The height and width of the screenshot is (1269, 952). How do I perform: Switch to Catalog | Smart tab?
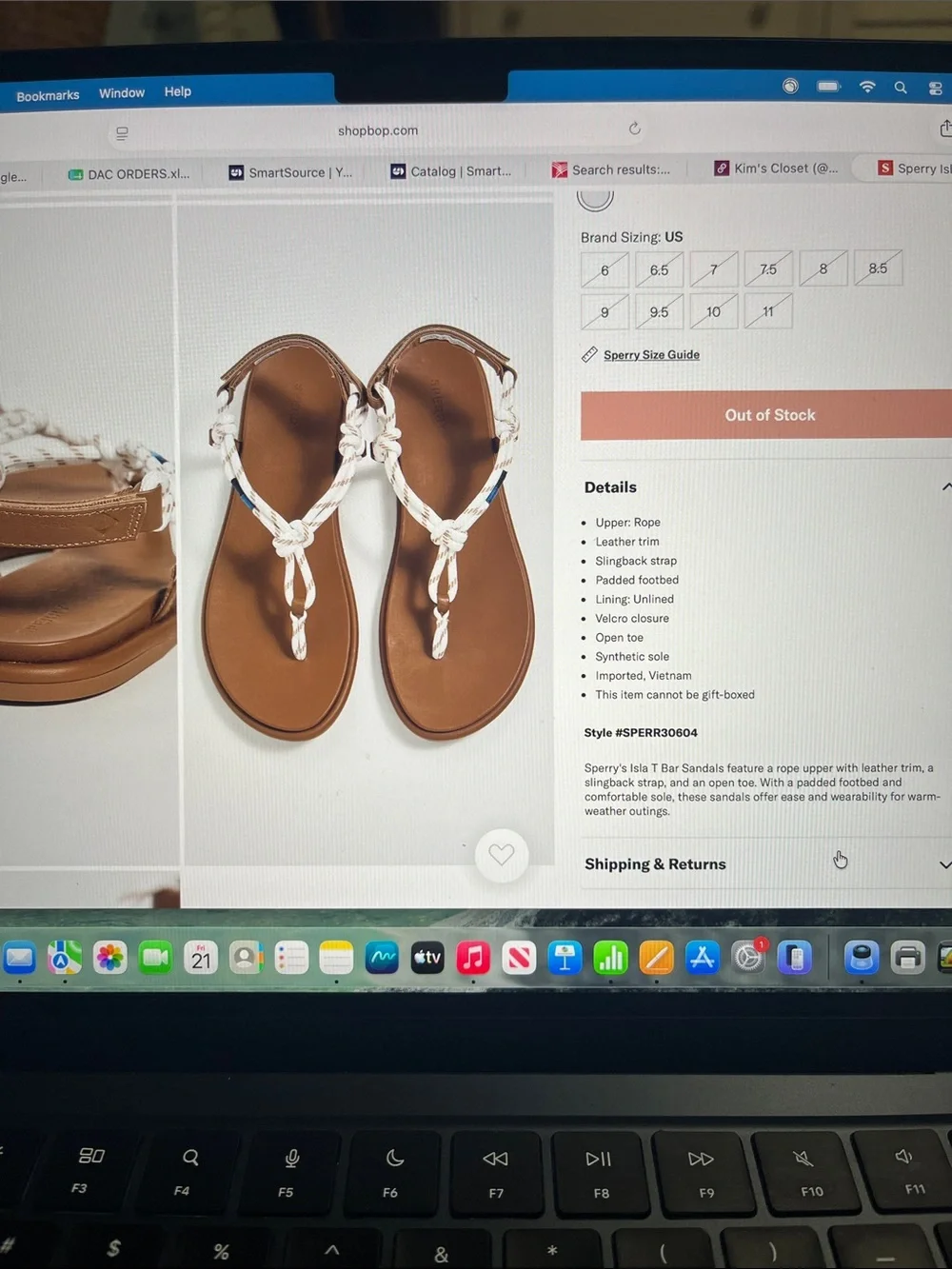pyautogui.click(x=452, y=171)
